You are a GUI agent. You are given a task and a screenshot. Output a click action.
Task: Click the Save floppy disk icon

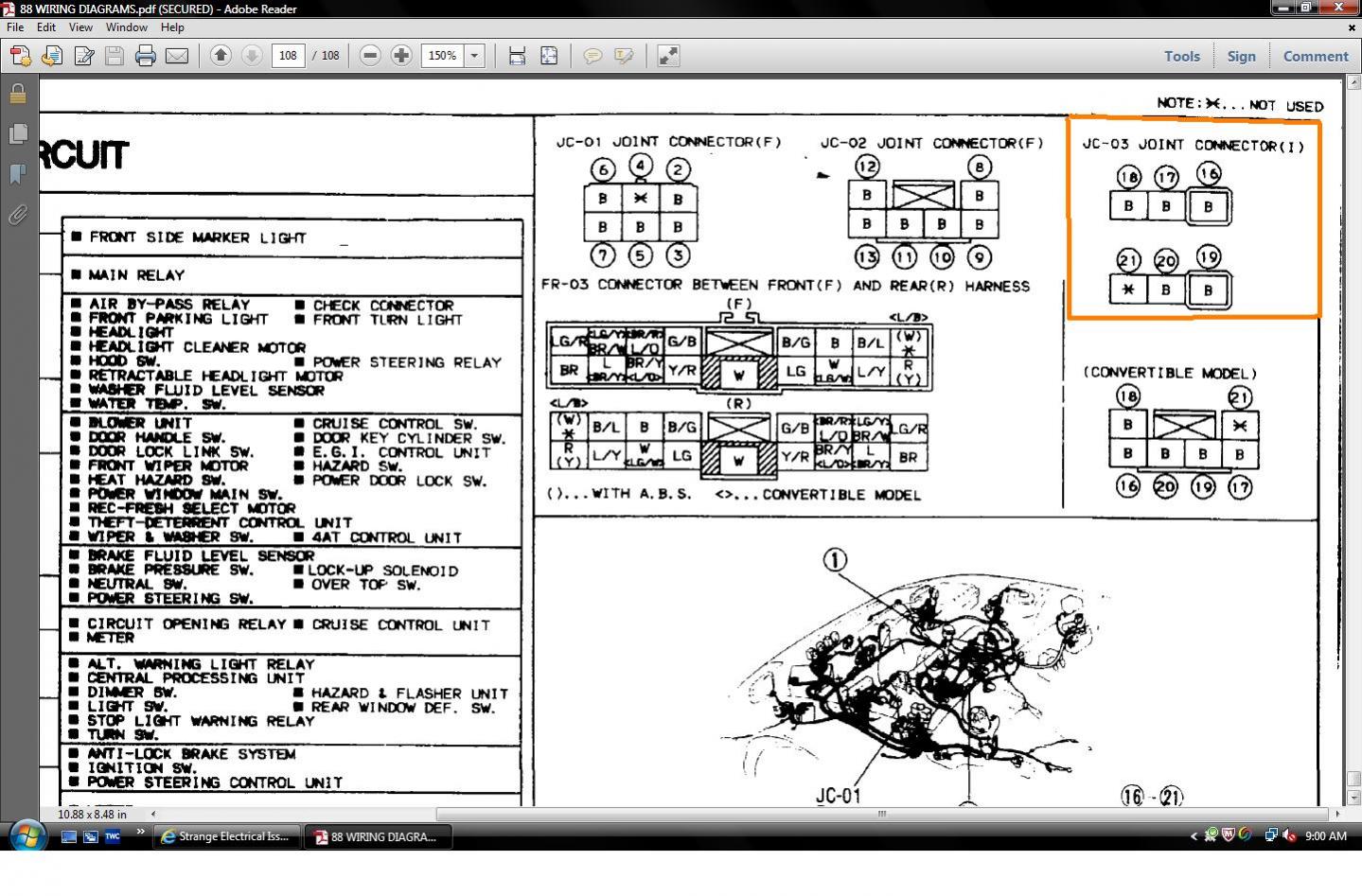point(115,56)
